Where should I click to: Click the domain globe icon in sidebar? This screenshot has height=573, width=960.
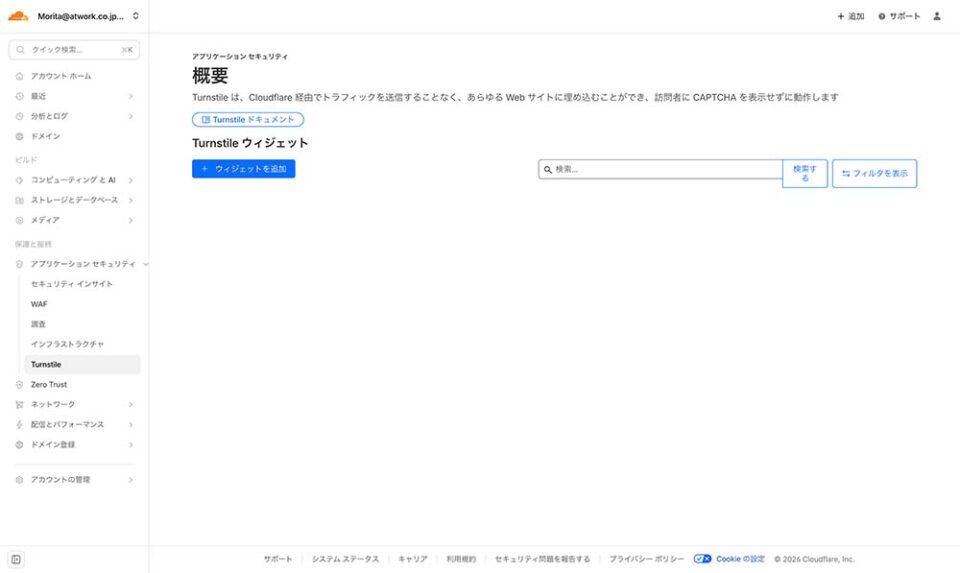[x=20, y=136]
